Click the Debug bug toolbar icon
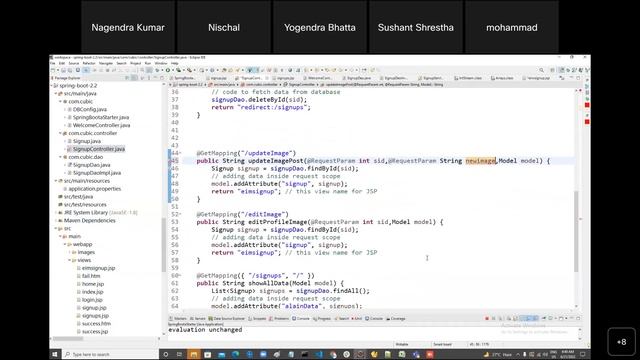 coord(157,70)
